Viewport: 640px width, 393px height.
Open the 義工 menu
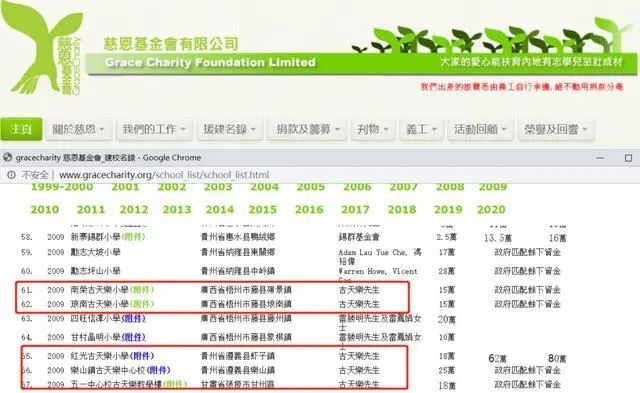[421, 129]
